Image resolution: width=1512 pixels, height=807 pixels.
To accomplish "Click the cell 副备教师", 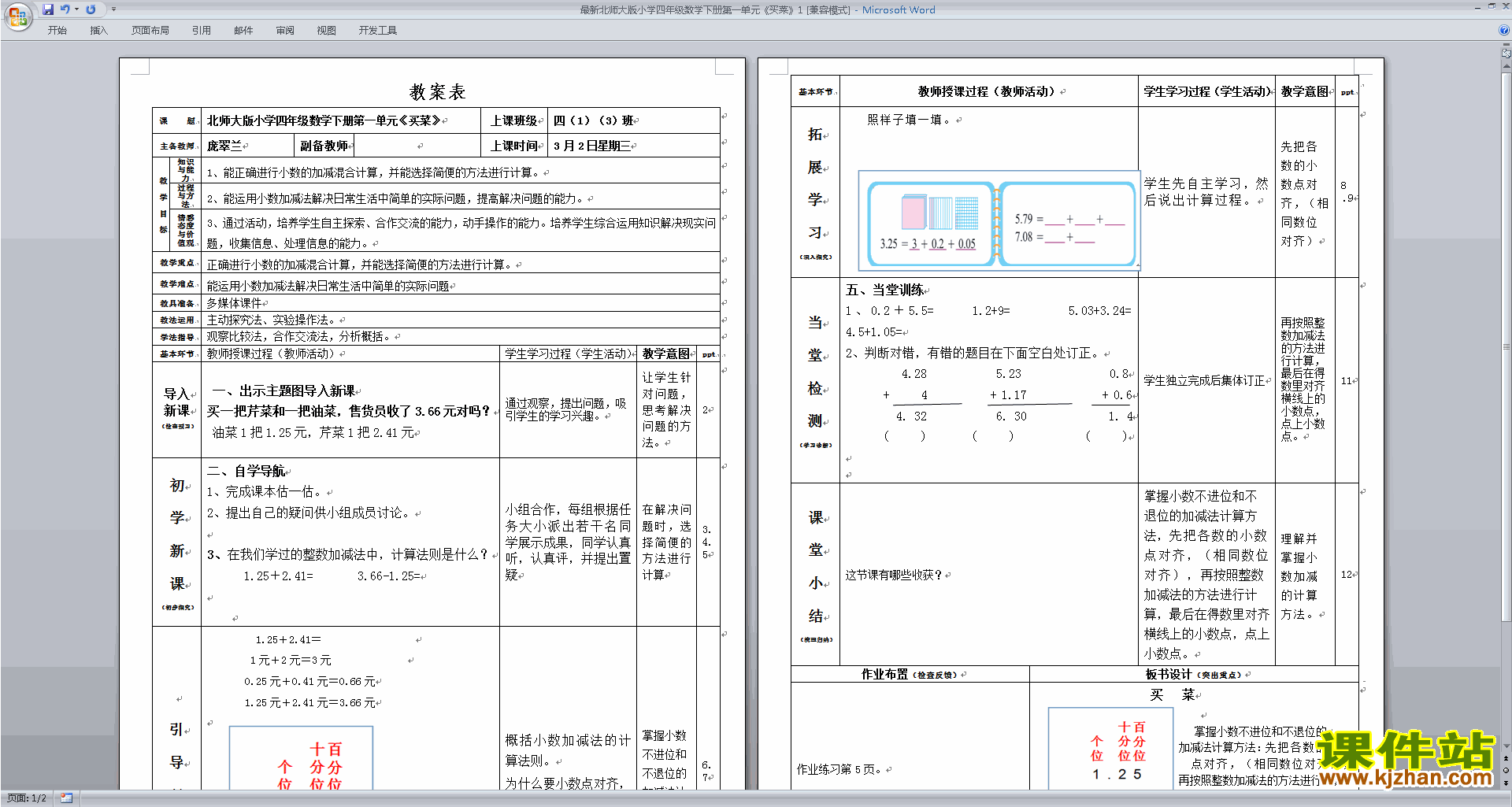I will coord(324,146).
